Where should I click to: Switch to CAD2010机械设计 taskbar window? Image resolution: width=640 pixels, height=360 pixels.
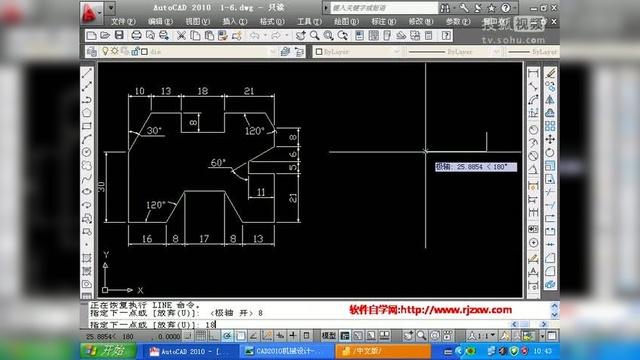click(x=286, y=351)
